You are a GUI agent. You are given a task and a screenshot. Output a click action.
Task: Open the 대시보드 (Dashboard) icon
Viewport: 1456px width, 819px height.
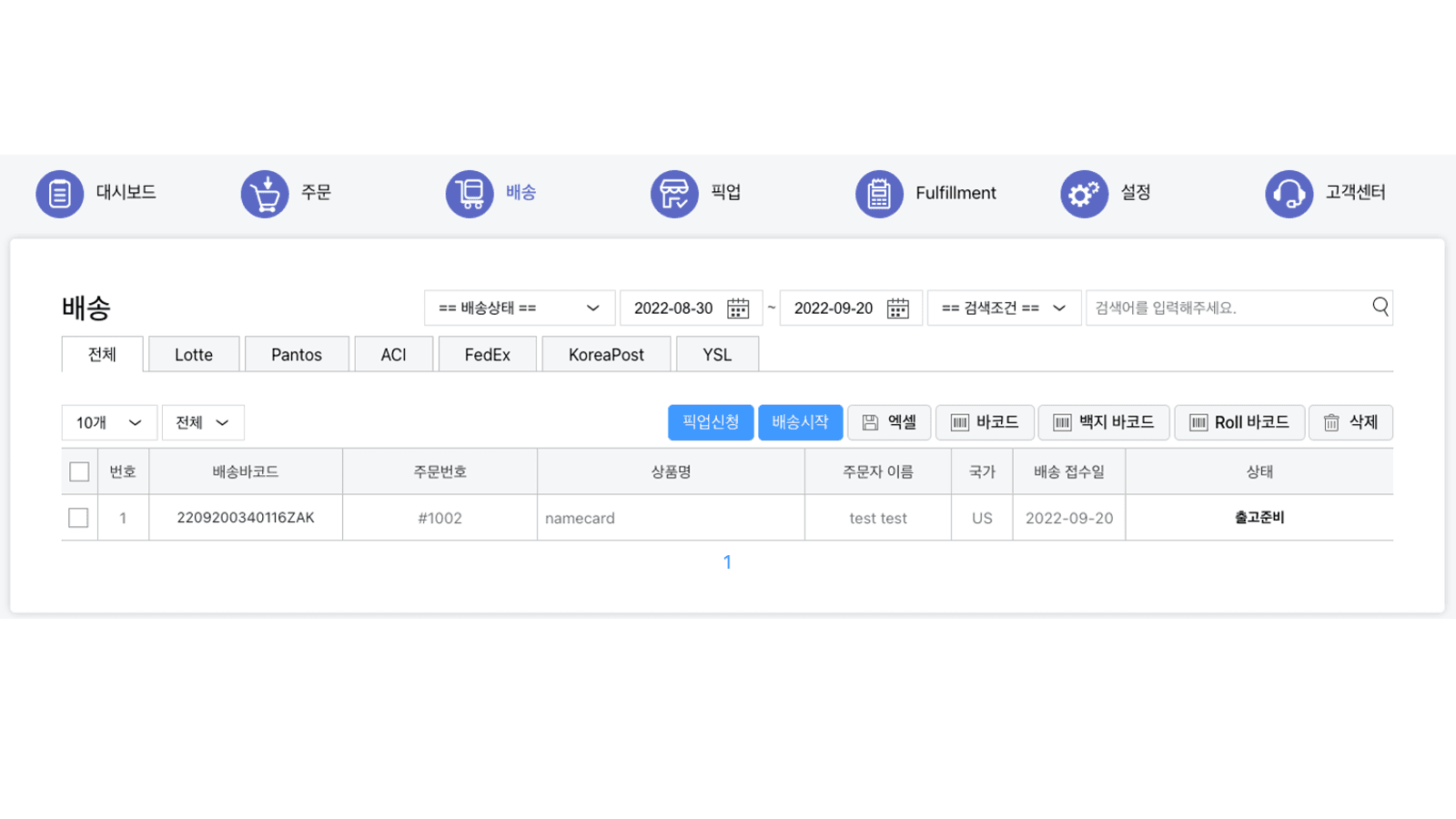[59, 193]
